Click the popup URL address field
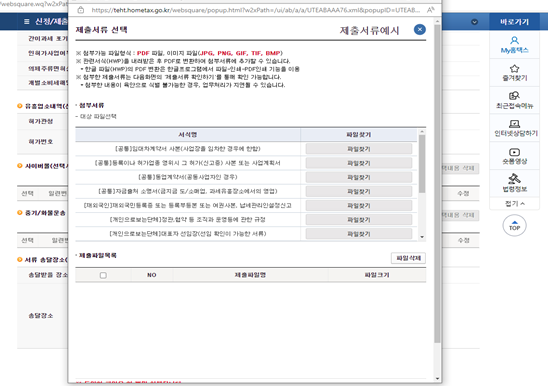Image resolution: width=550 pixels, height=388 pixels. tap(255, 10)
